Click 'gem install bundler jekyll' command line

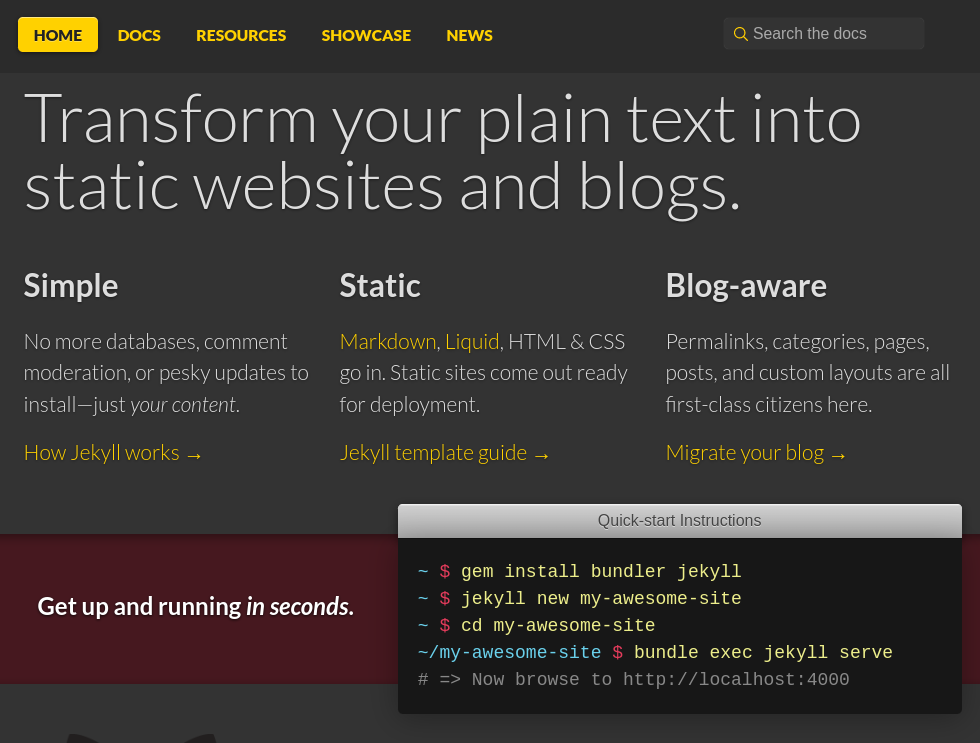(x=579, y=572)
